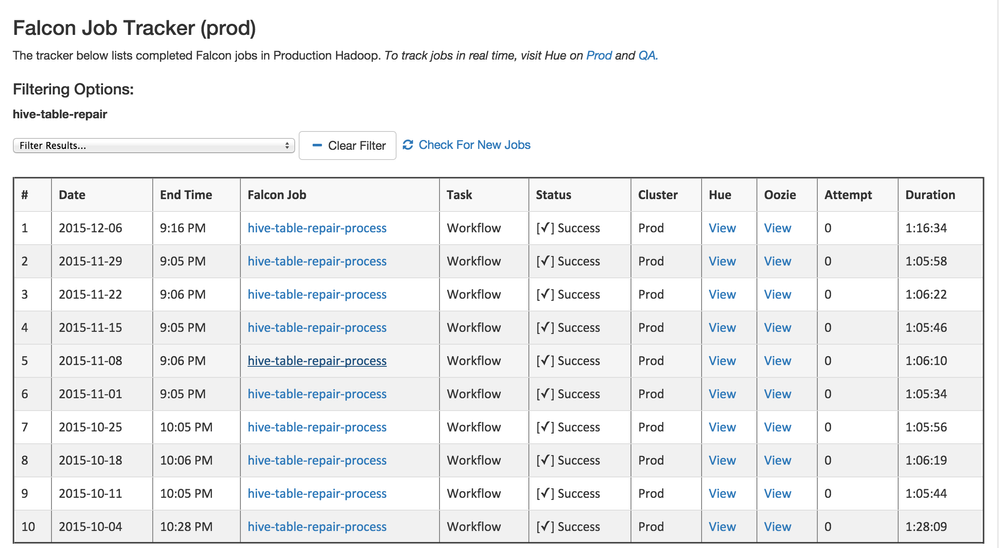Click the Filtering Options heading

(x=73, y=89)
